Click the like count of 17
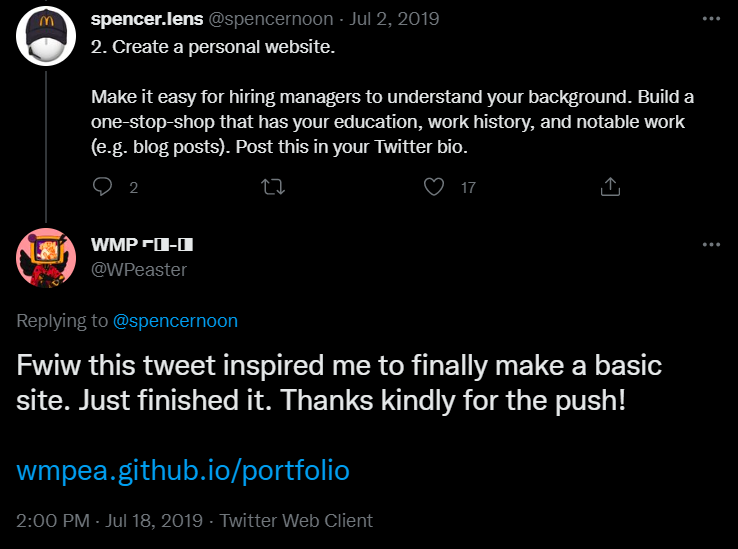738x549 pixels. [x=467, y=187]
